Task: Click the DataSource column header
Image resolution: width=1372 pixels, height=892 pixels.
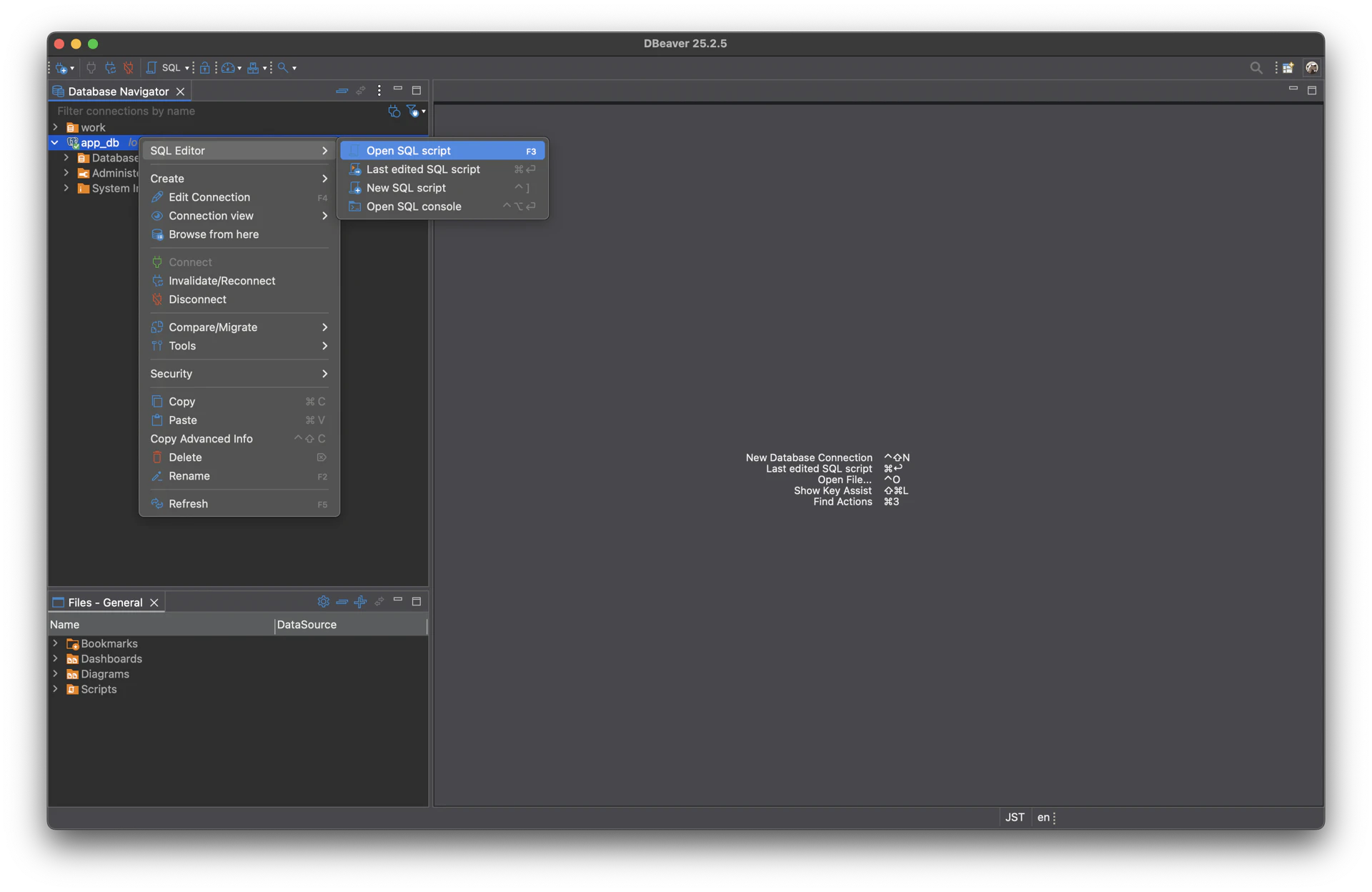Action: tap(350, 625)
